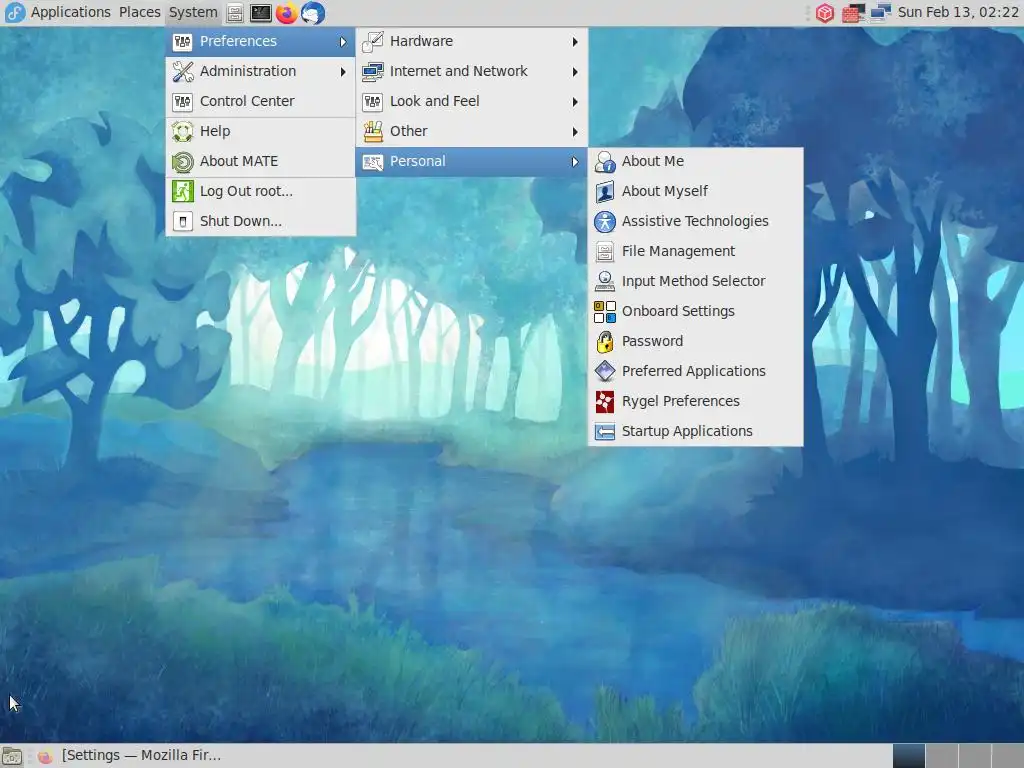The image size is (1024, 768).
Task: Click the Other submenu icon
Action: [373, 131]
